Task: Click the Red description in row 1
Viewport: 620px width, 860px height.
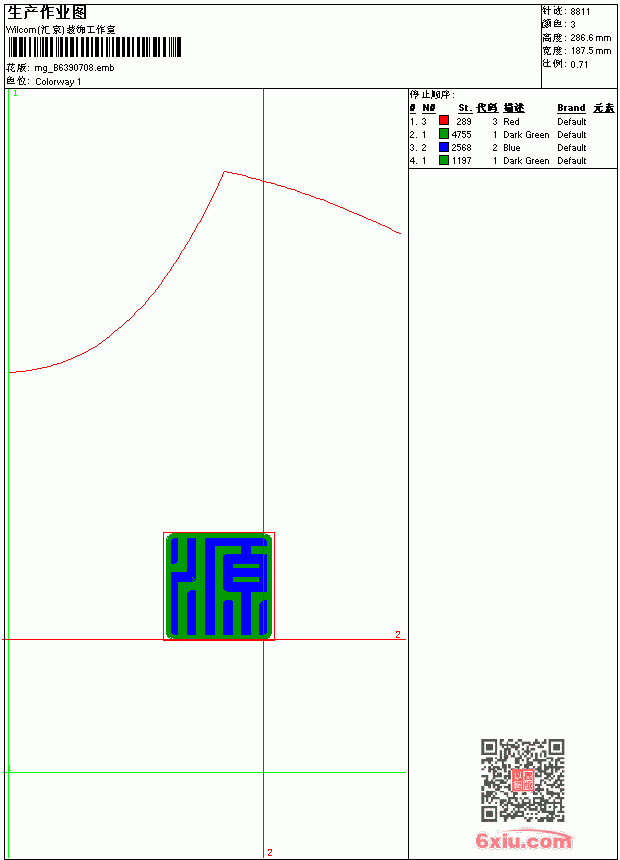Action: click(x=511, y=122)
